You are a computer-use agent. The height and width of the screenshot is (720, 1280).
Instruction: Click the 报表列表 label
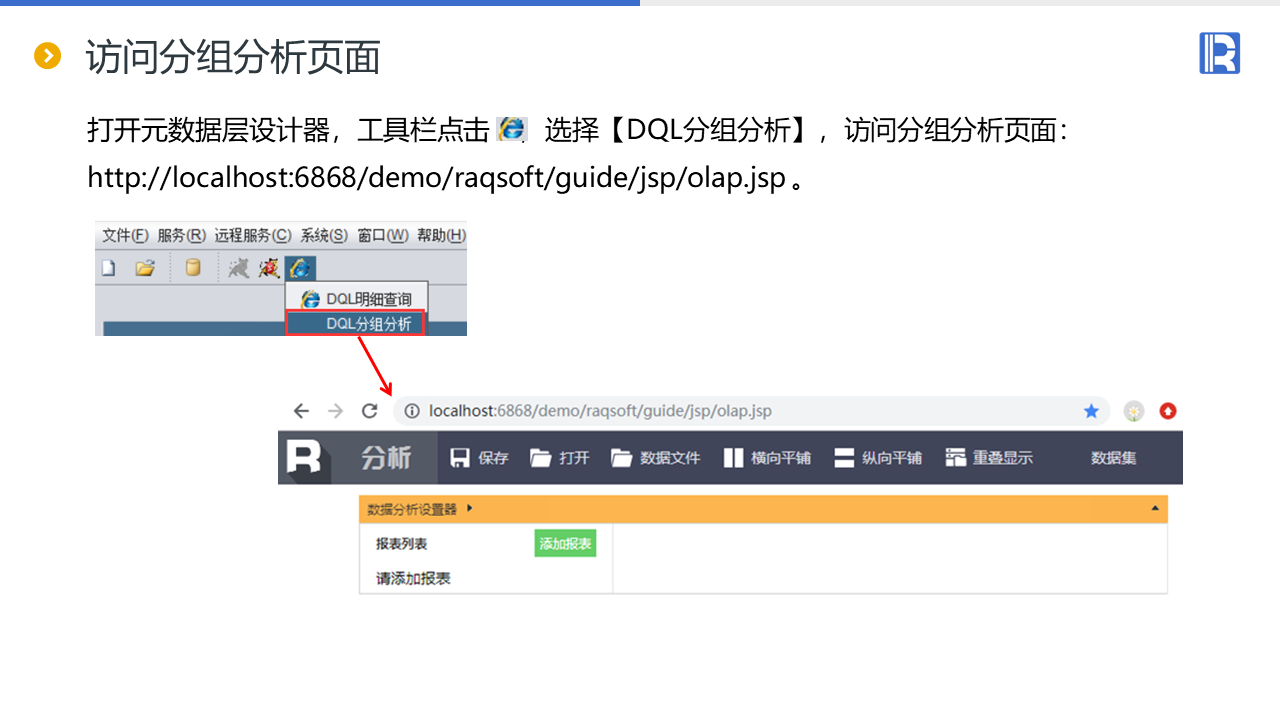pos(402,544)
